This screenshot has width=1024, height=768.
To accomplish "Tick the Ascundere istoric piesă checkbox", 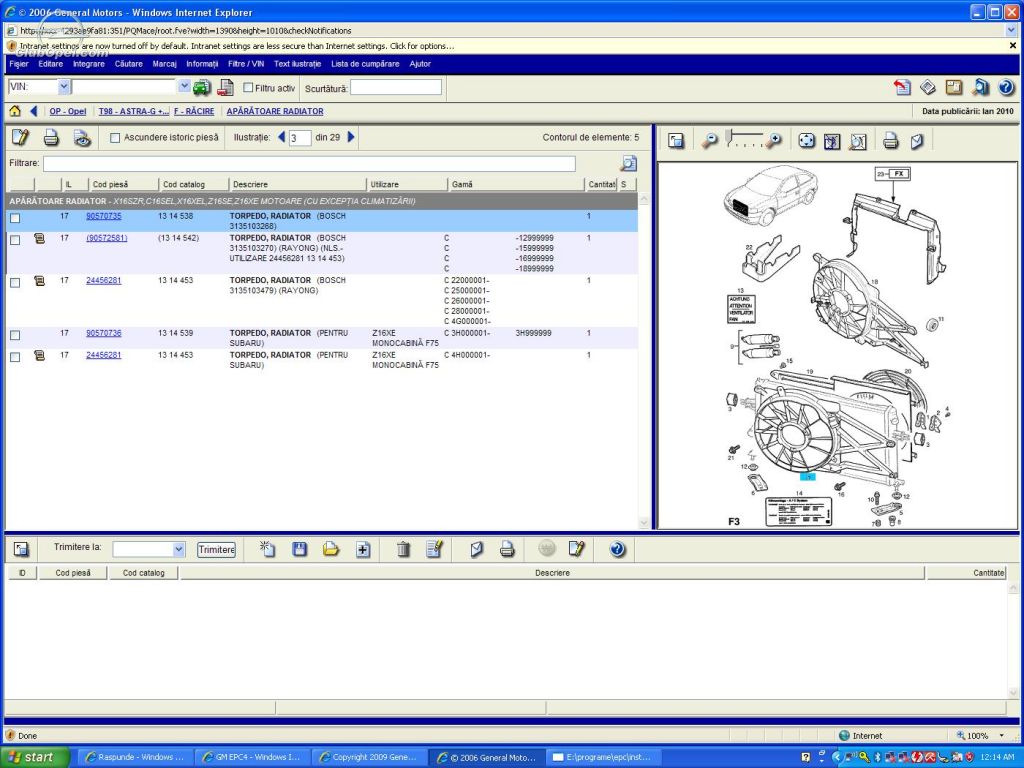I will click(x=115, y=138).
